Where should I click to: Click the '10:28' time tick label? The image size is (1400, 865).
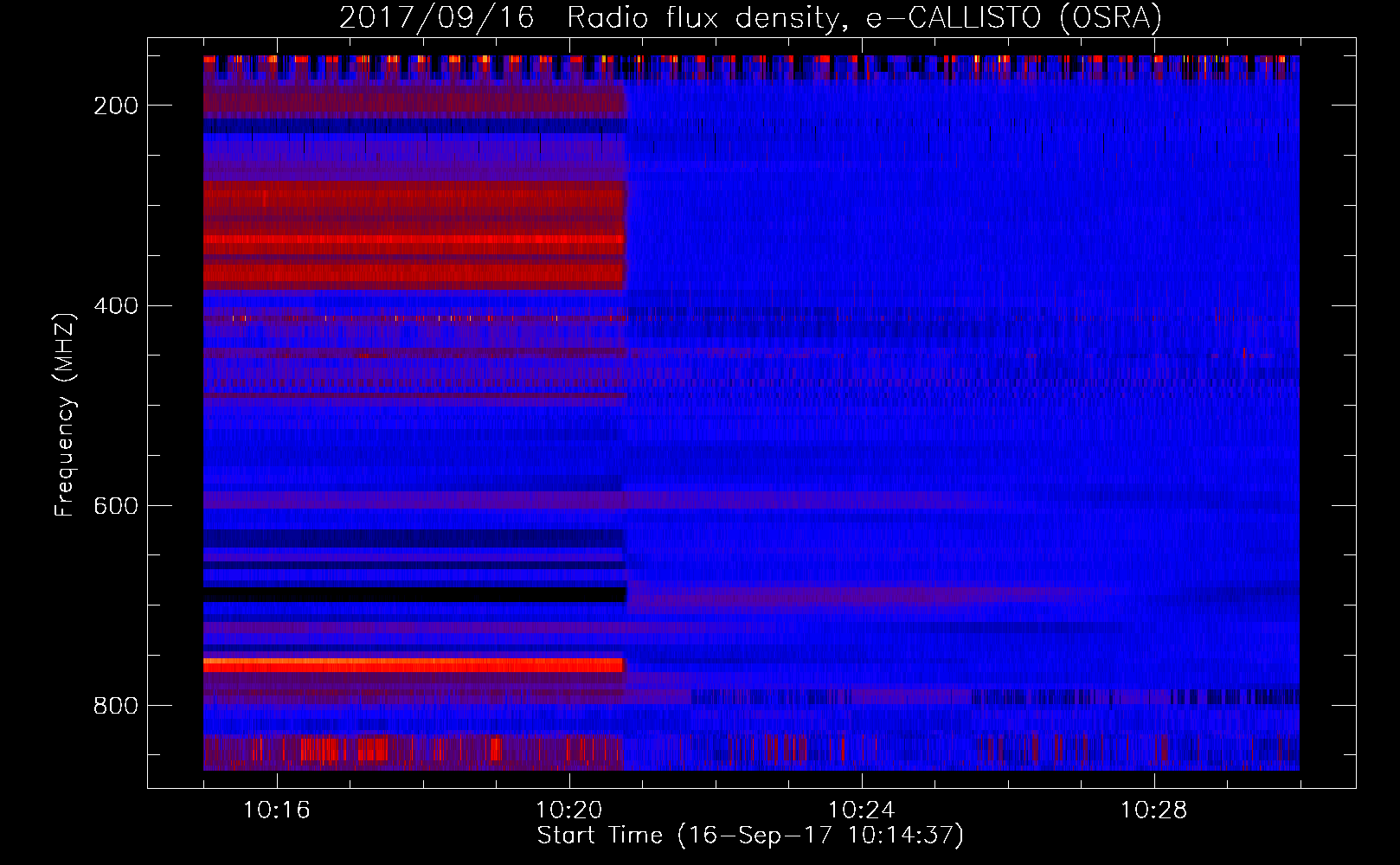pyautogui.click(x=1153, y=811)
